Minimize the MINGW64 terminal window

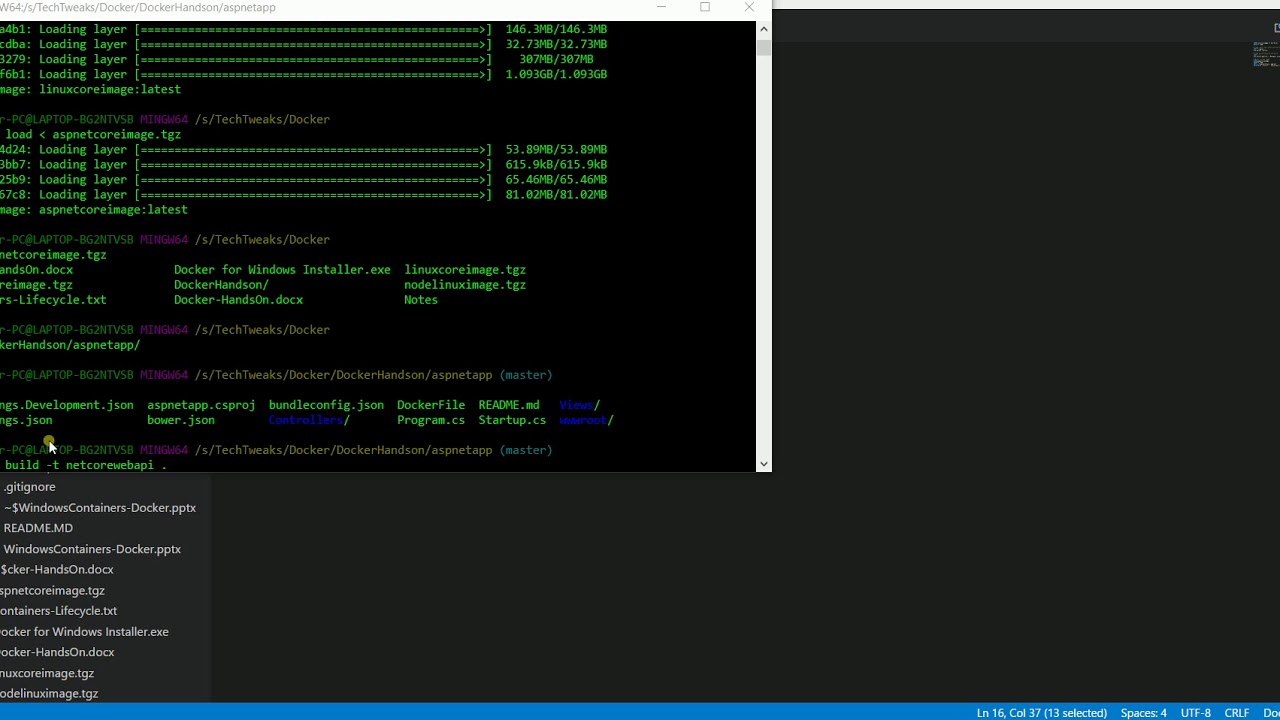pyautogui.click(x=661, y=7)
